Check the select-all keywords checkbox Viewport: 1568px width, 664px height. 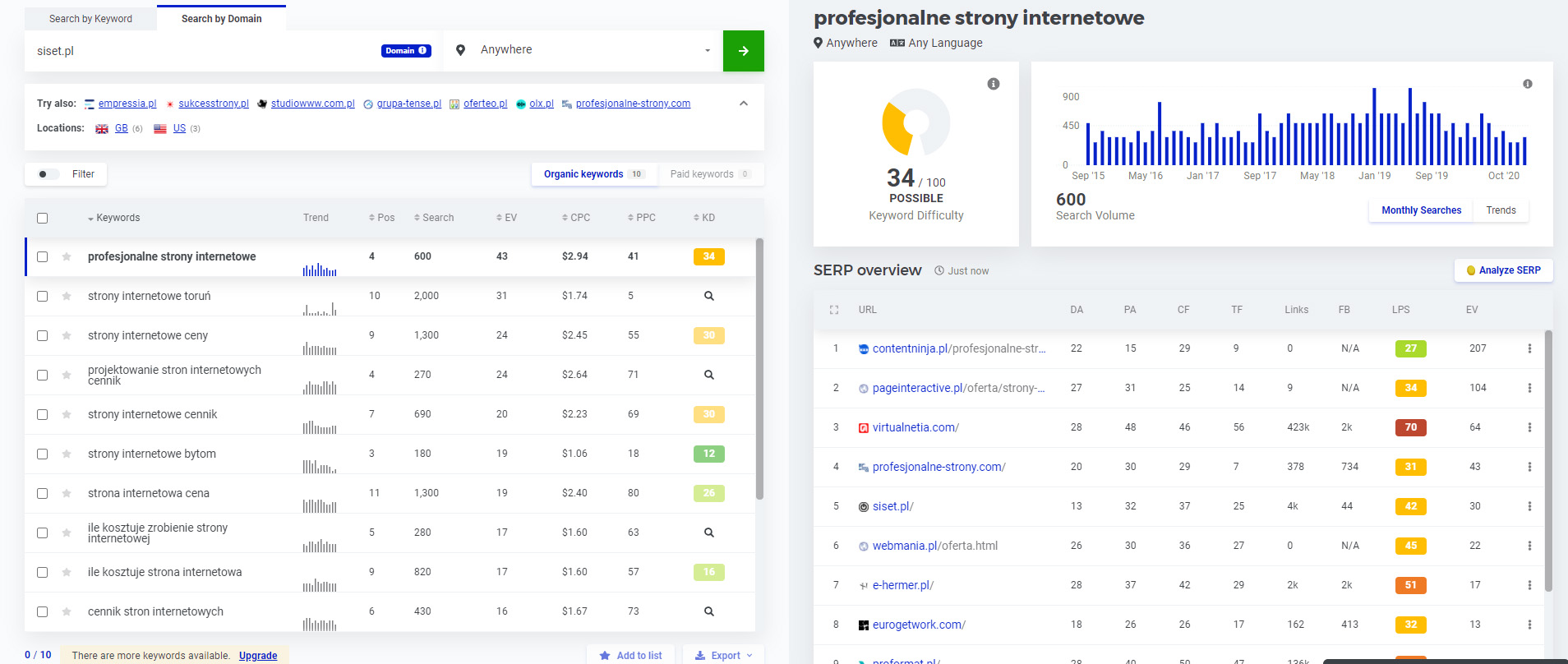pos(43,218)
